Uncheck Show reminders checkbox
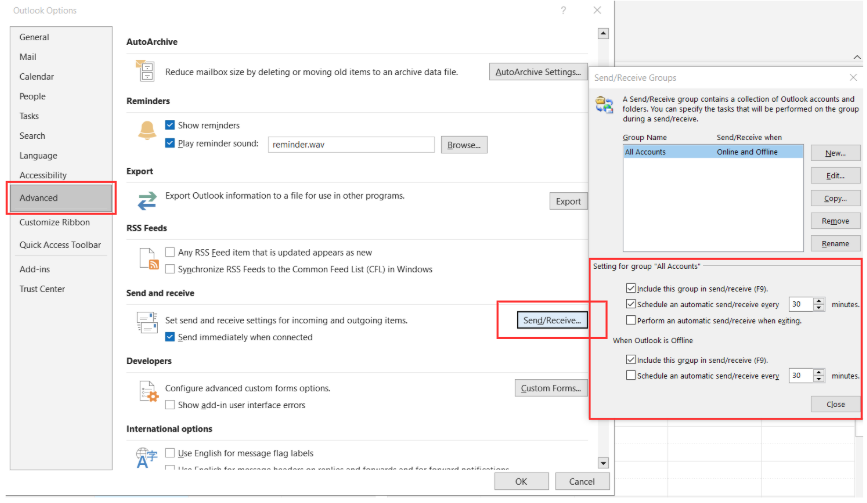 (x=170, y=125)
